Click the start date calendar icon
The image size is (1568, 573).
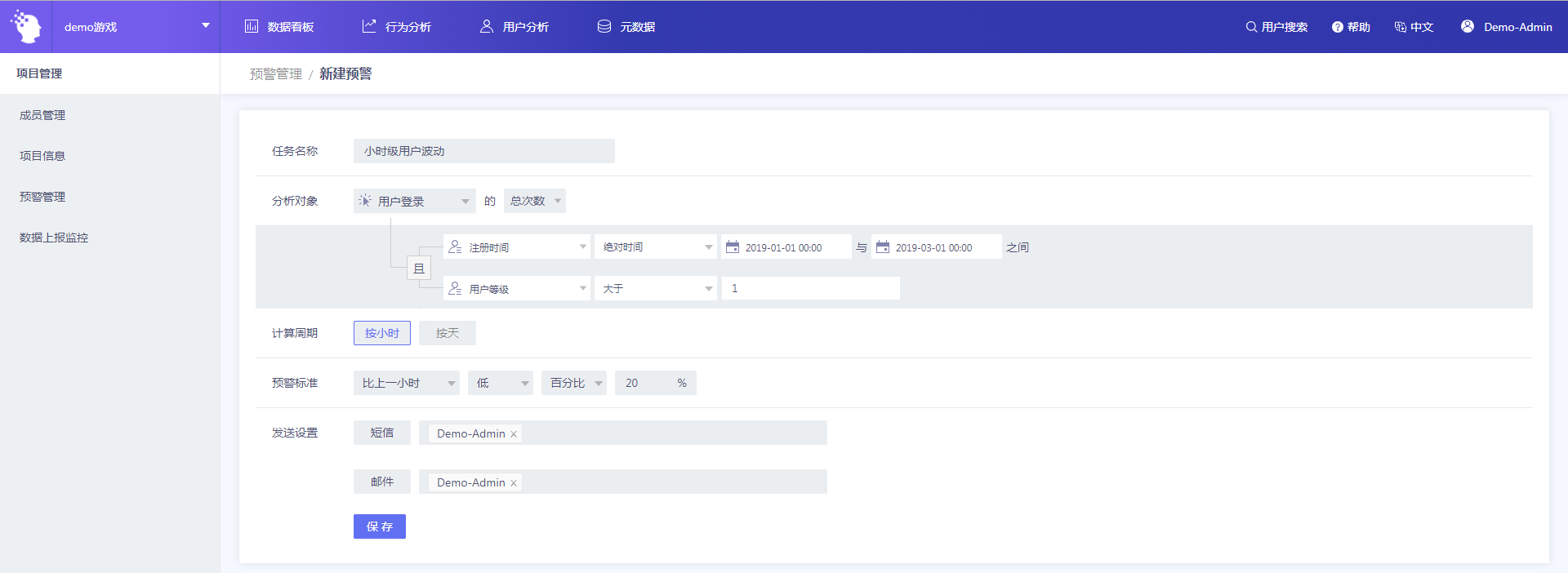[733, 247]
